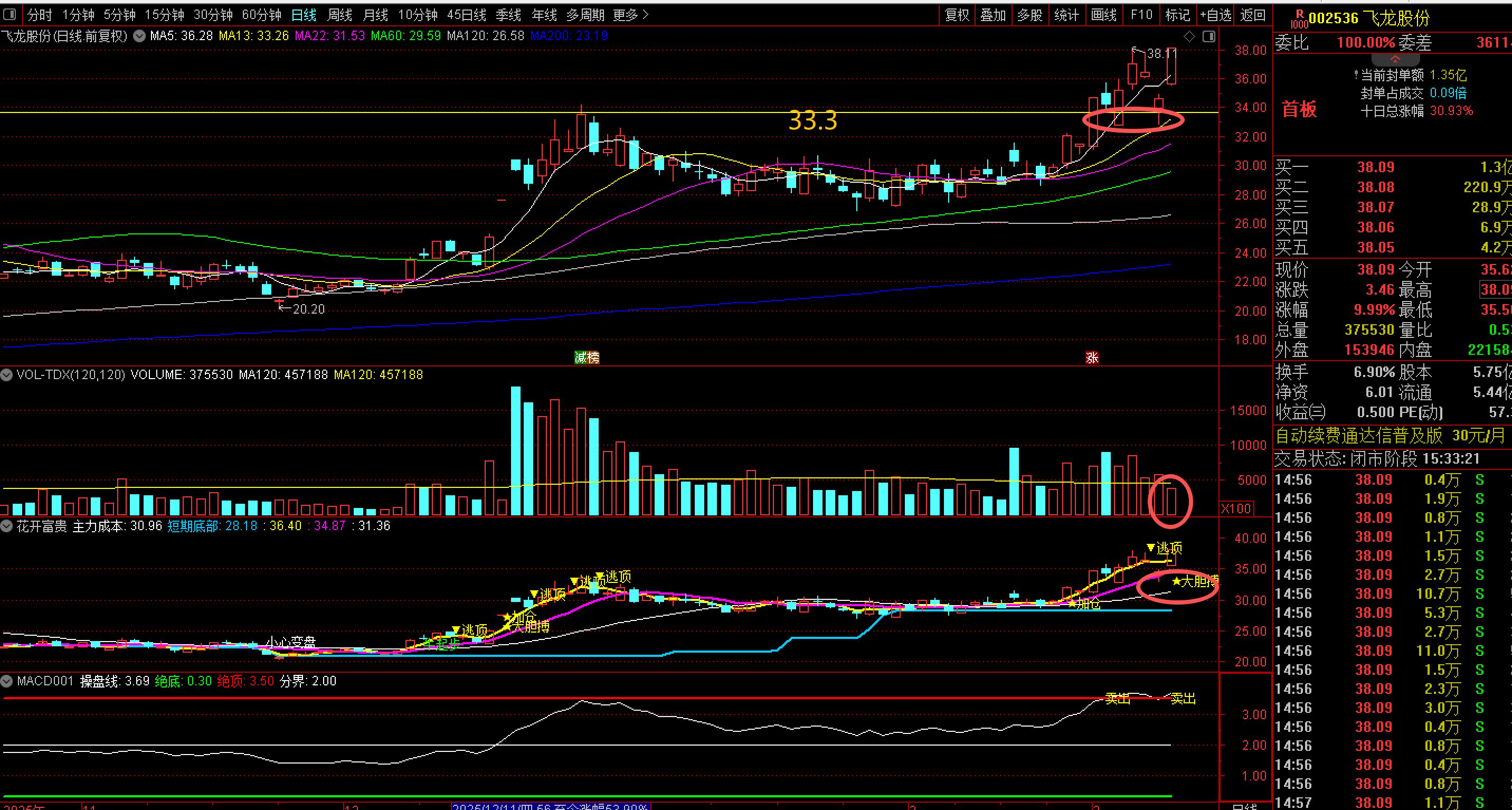Click the 画线 drawing tools button
This screenshot has width=1512, height=810.
(1103, 15)
